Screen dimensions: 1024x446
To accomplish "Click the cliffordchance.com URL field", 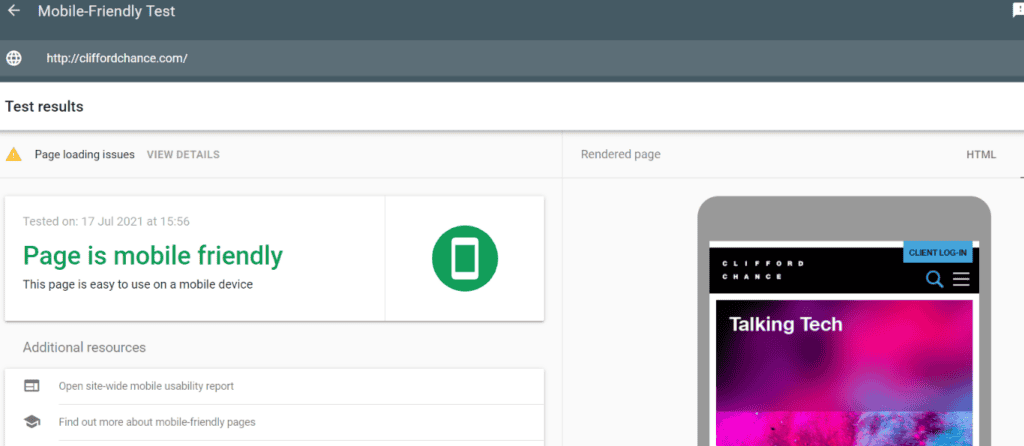I will point(117,58).
